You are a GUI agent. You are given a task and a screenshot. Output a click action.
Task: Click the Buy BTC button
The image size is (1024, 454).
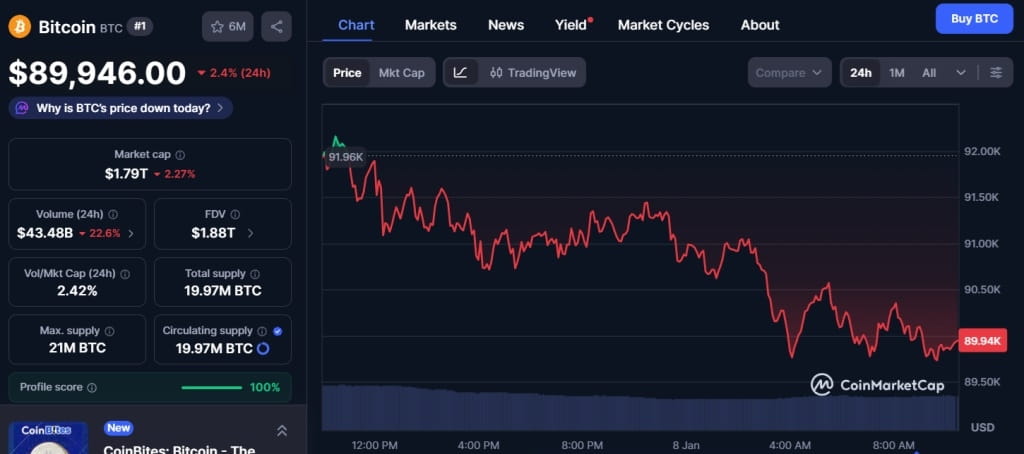tap(974, 19)
